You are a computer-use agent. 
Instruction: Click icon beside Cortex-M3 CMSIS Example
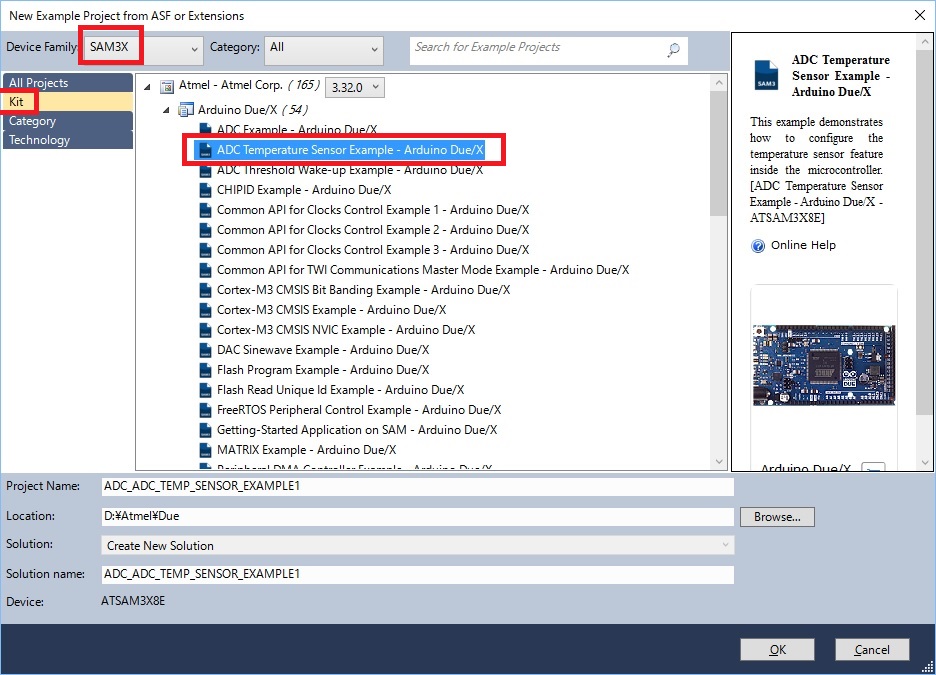tap(205, 310)
